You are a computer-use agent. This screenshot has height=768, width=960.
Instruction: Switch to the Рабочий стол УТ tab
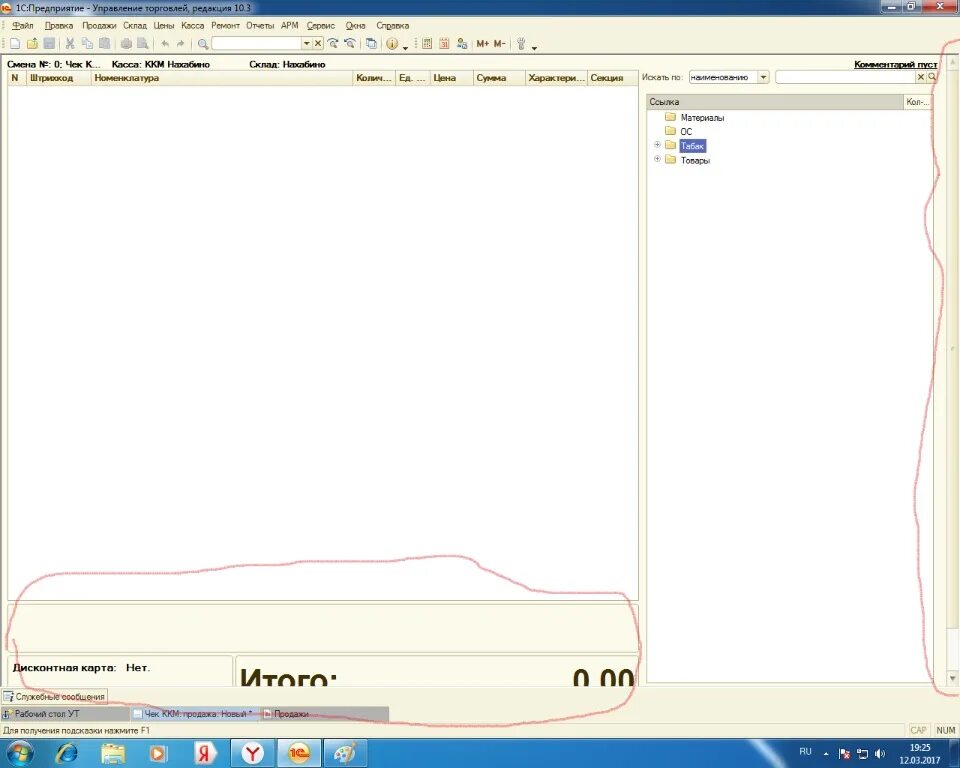click(65, 714)
